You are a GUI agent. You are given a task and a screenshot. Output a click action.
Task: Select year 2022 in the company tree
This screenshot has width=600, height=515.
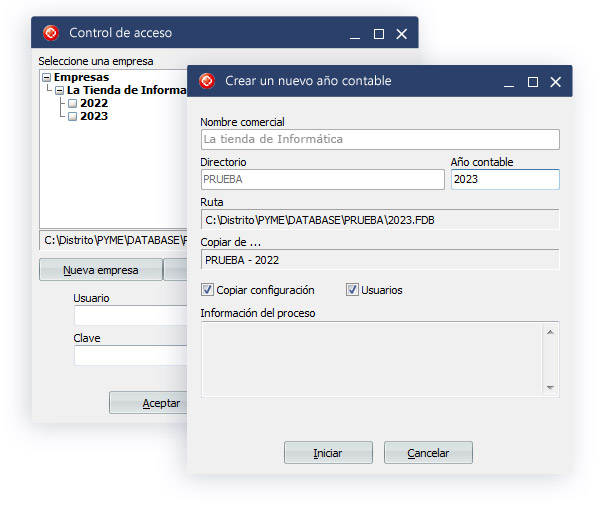click(94, 103)
